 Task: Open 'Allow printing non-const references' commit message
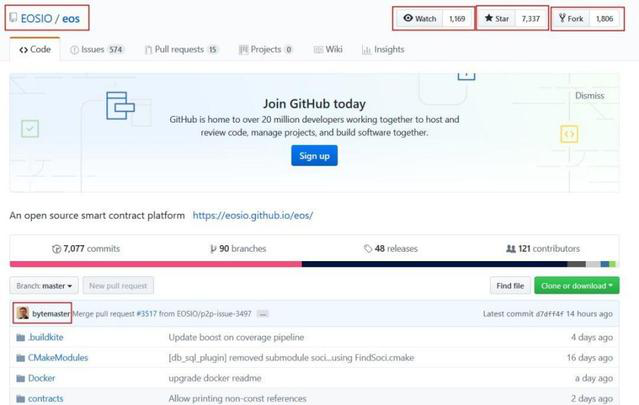click(x=238, y=398)
